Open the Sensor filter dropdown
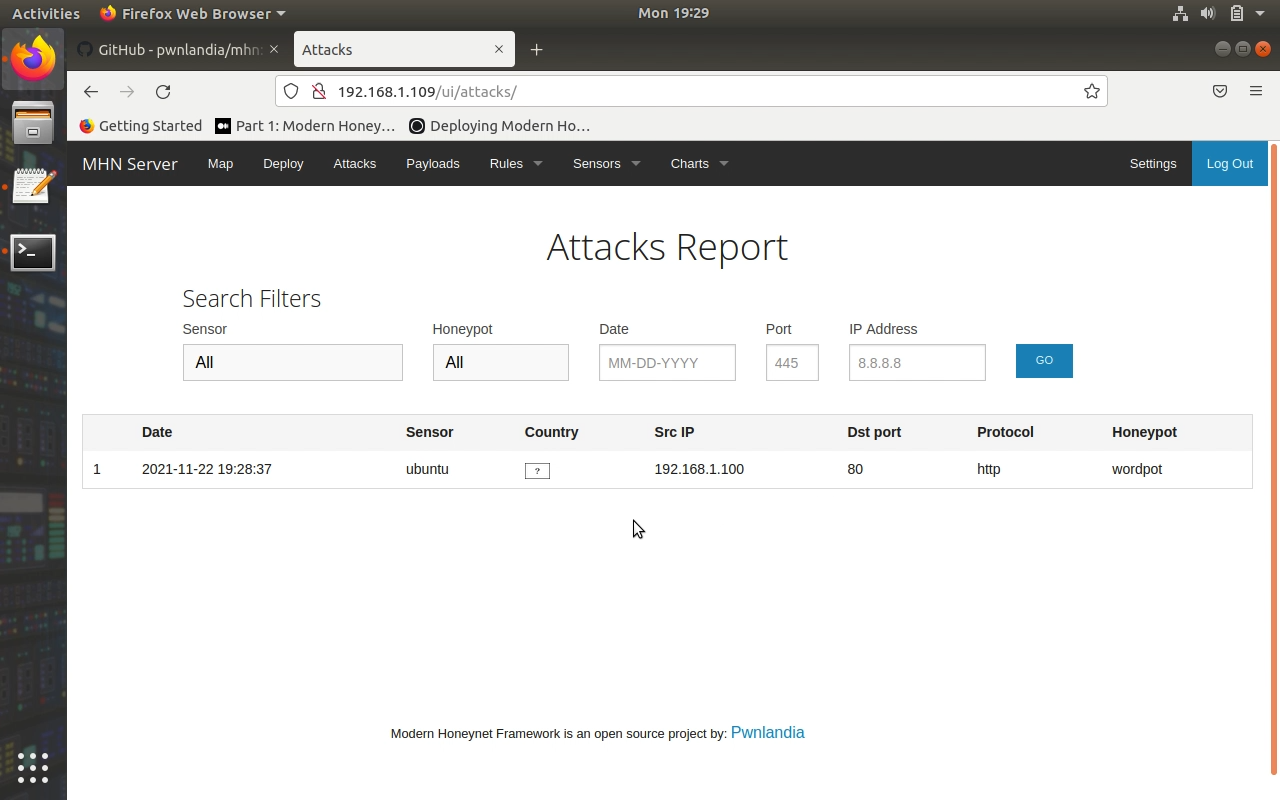 [x=292, y=363]
